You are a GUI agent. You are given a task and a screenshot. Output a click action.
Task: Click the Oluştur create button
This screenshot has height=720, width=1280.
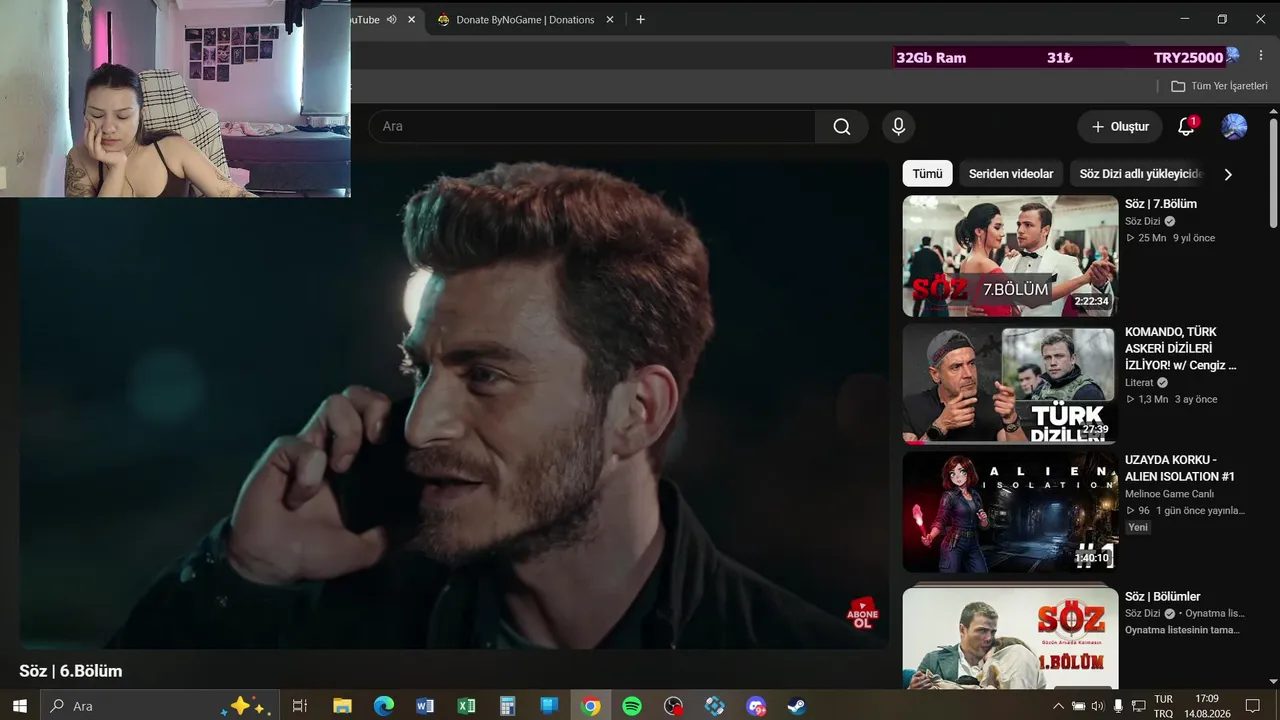1120,127
